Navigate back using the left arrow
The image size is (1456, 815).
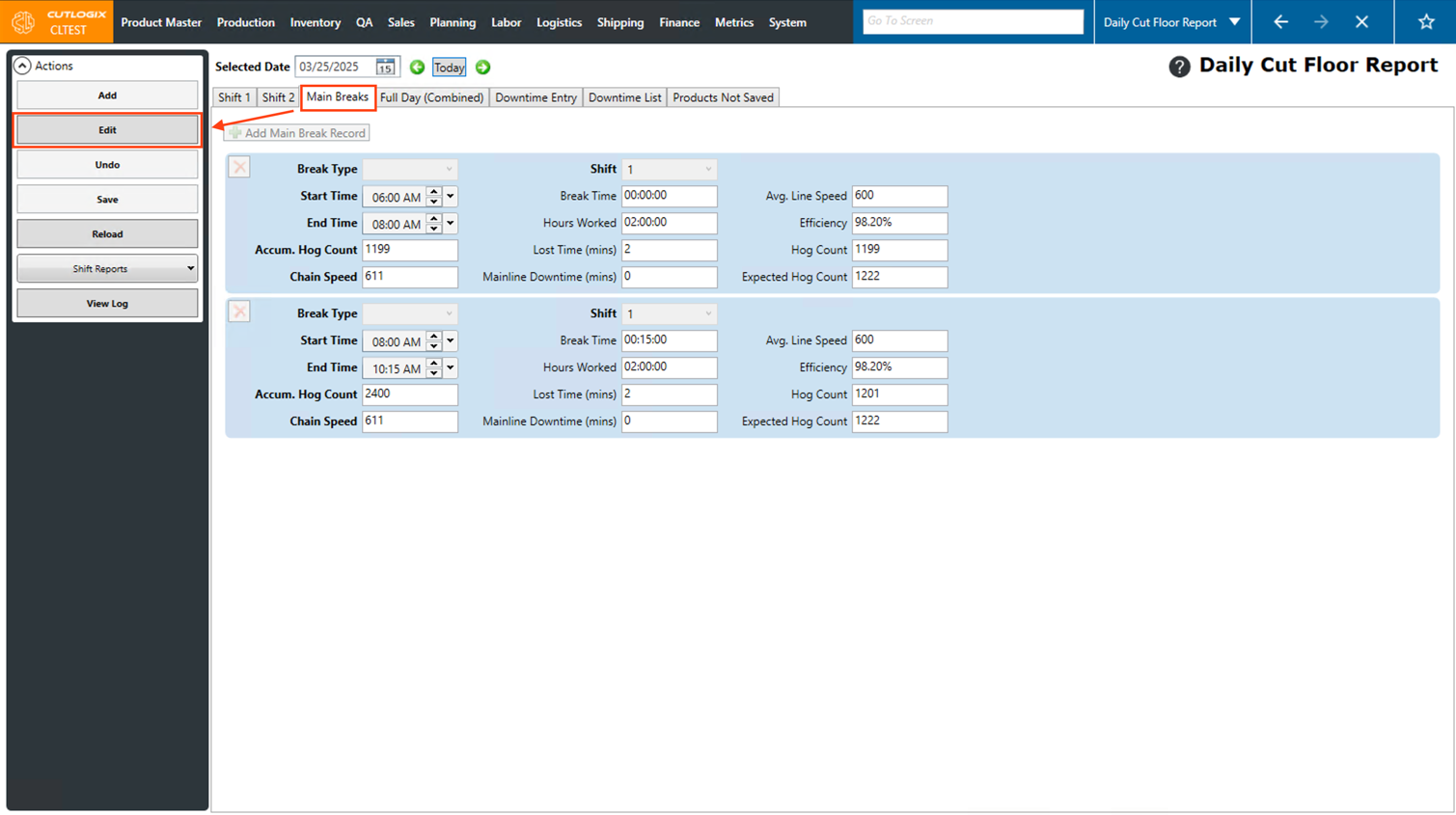[1280, 22]
